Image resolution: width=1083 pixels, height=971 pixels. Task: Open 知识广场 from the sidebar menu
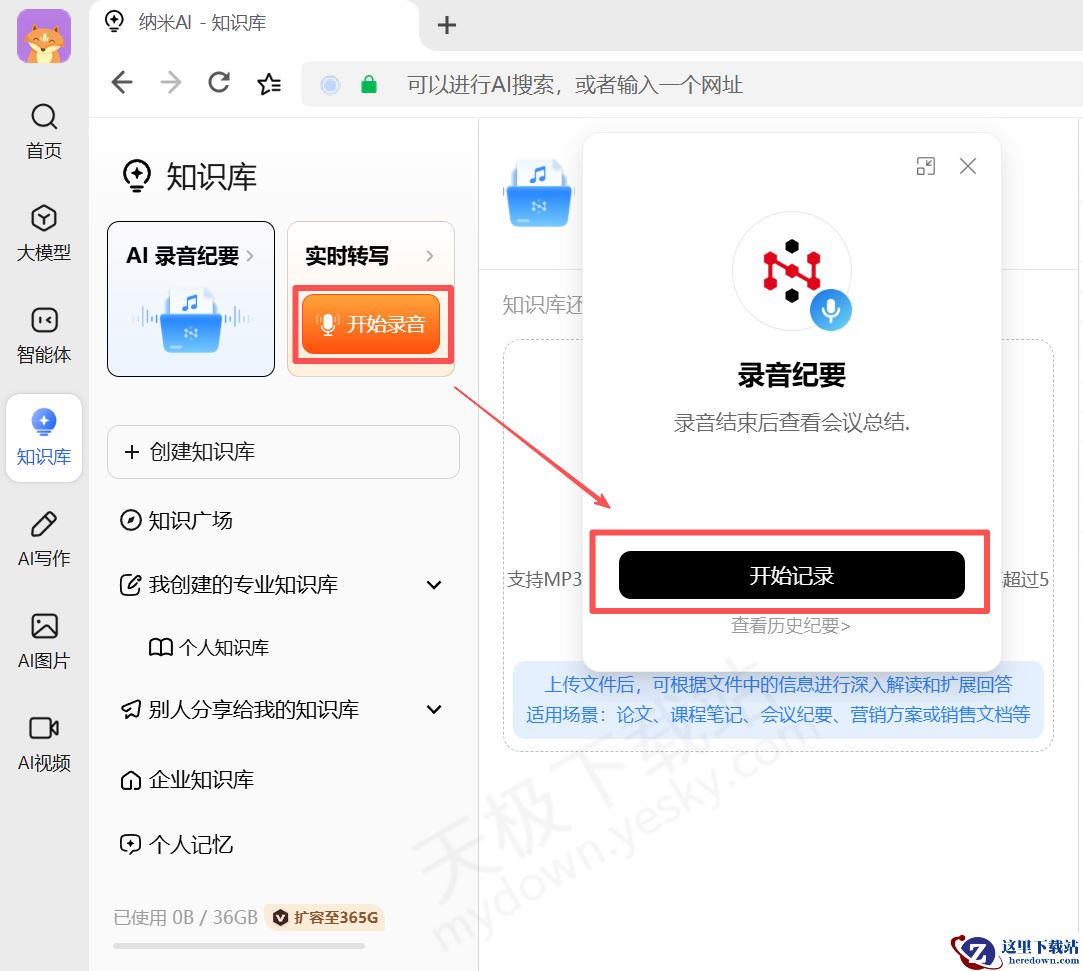coord(190,520)
